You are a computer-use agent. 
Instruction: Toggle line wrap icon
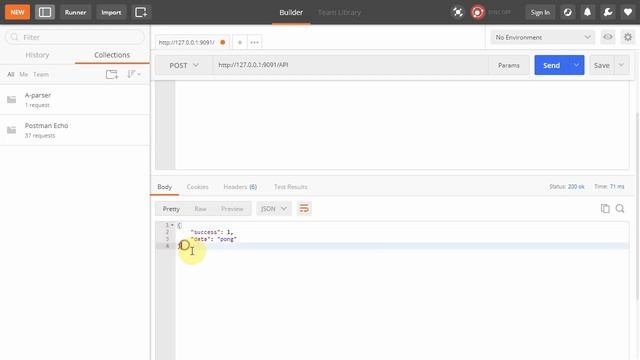(x=304, y=209)
